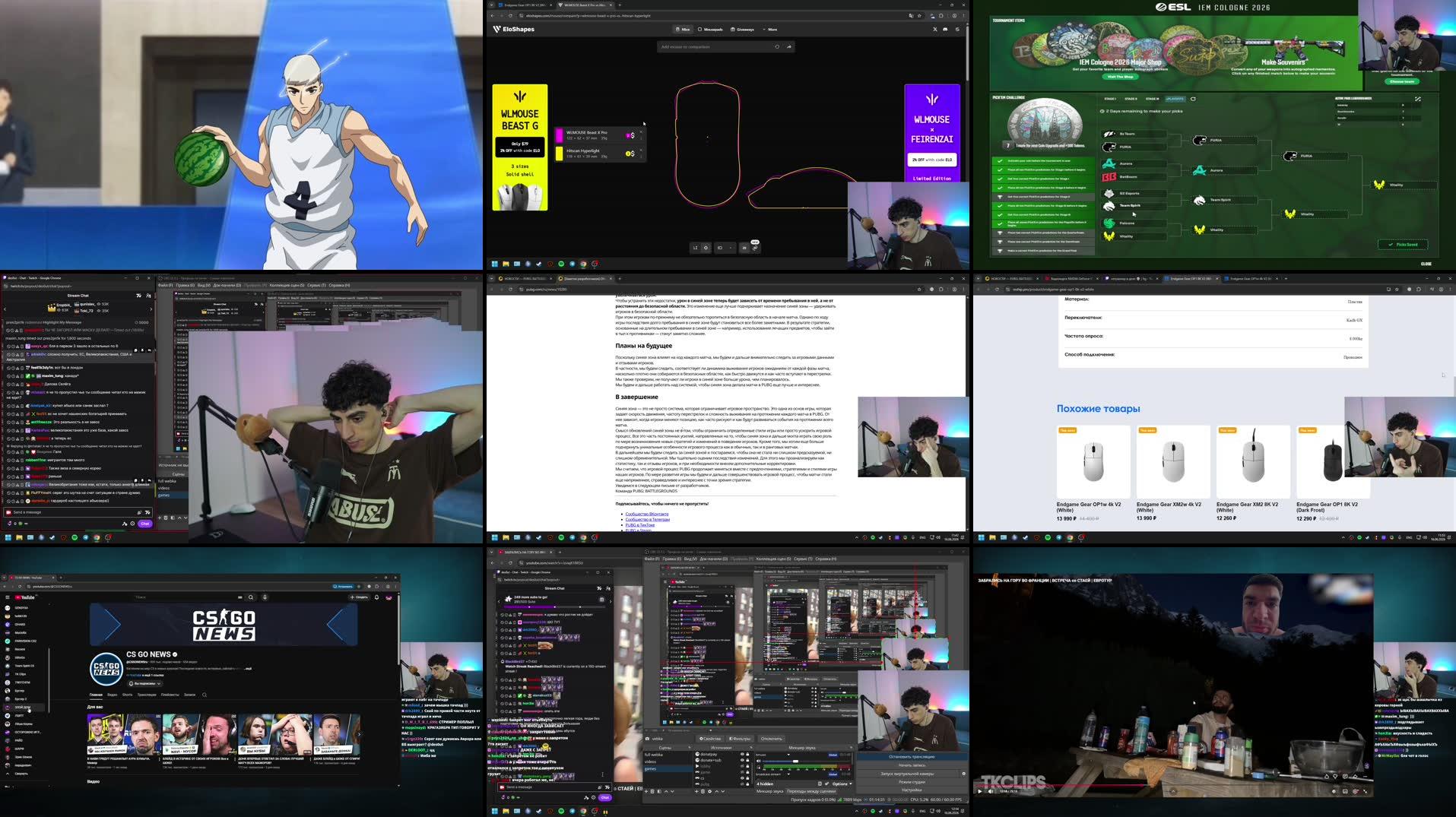The height and width of the screenshot is (817, 1456).
Task: Toggle lock of donatpay source in OBS
Action: pyautogui.click(x=747, y=754)
